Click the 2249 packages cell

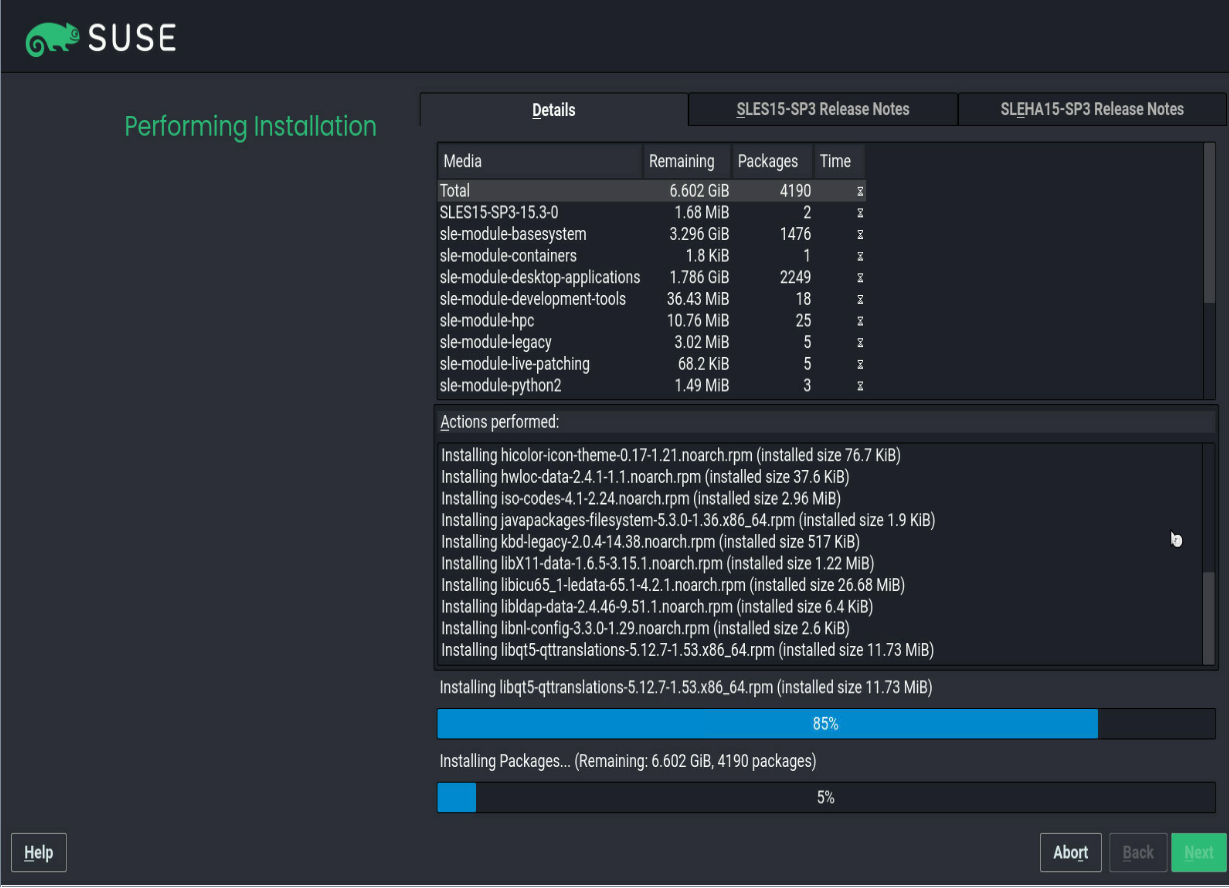click(x=795, y=277)
